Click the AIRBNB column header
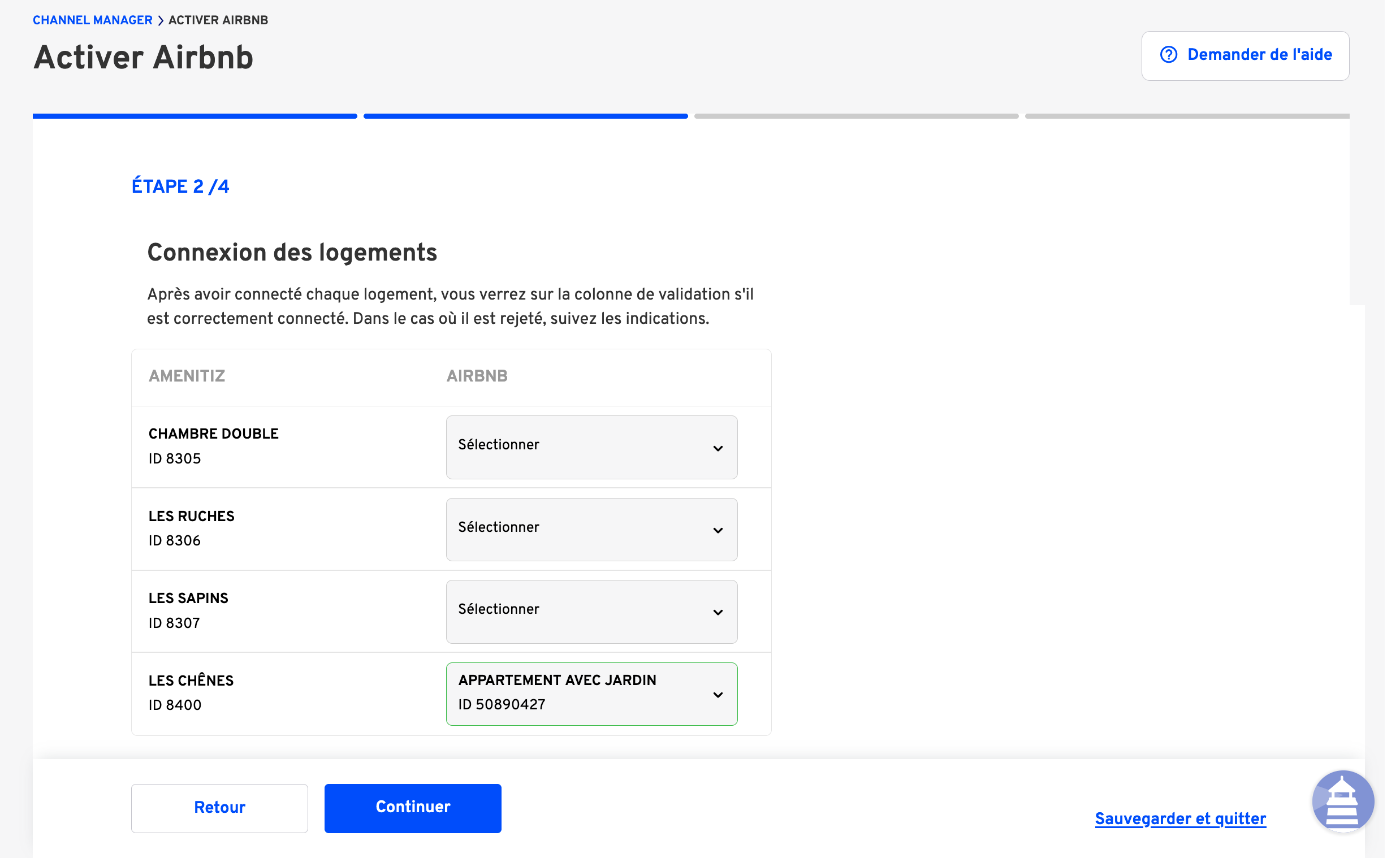This screenshot has height=858, width=1400. point(477,376)
